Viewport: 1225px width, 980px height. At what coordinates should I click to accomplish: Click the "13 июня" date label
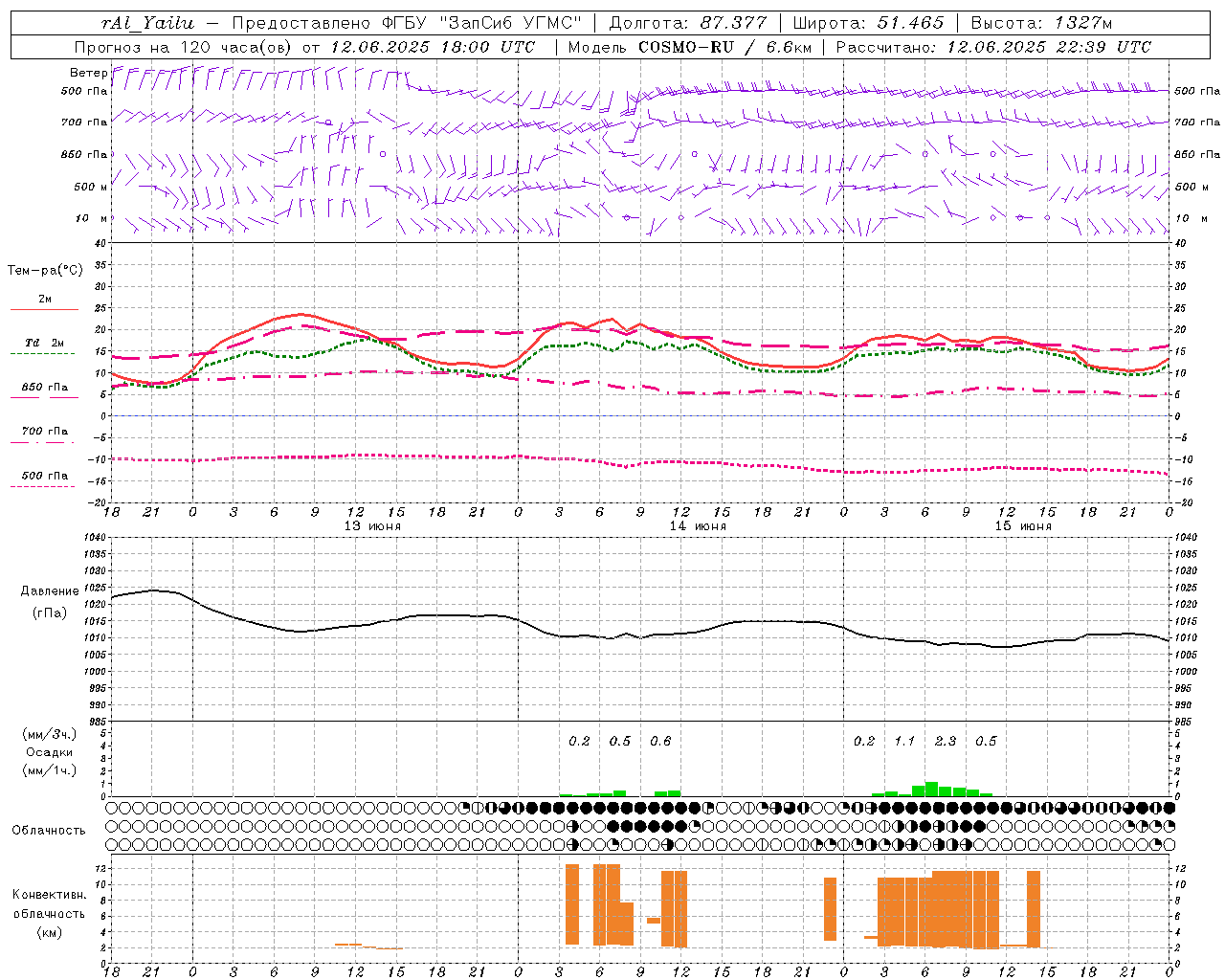point(372,525)
